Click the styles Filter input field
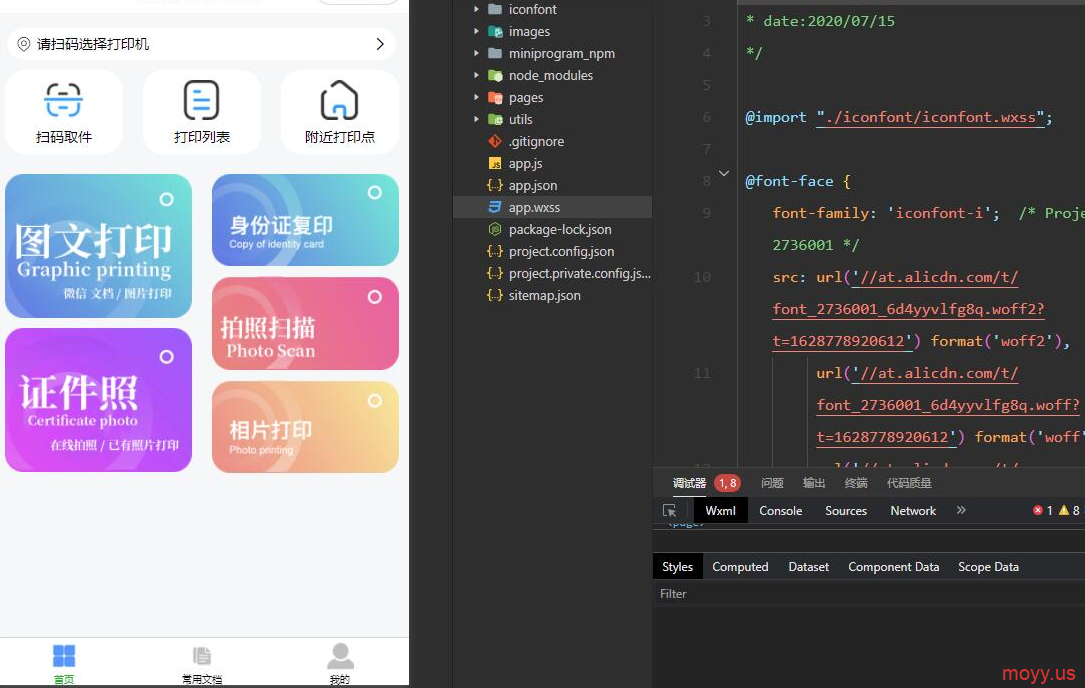 860,594
